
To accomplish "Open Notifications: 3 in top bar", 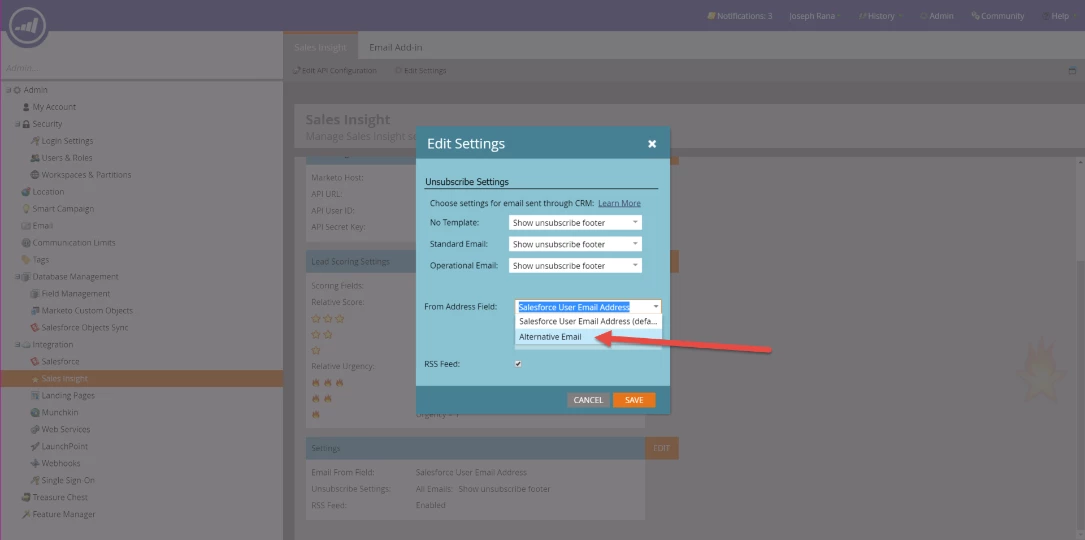I will point(740,16).
